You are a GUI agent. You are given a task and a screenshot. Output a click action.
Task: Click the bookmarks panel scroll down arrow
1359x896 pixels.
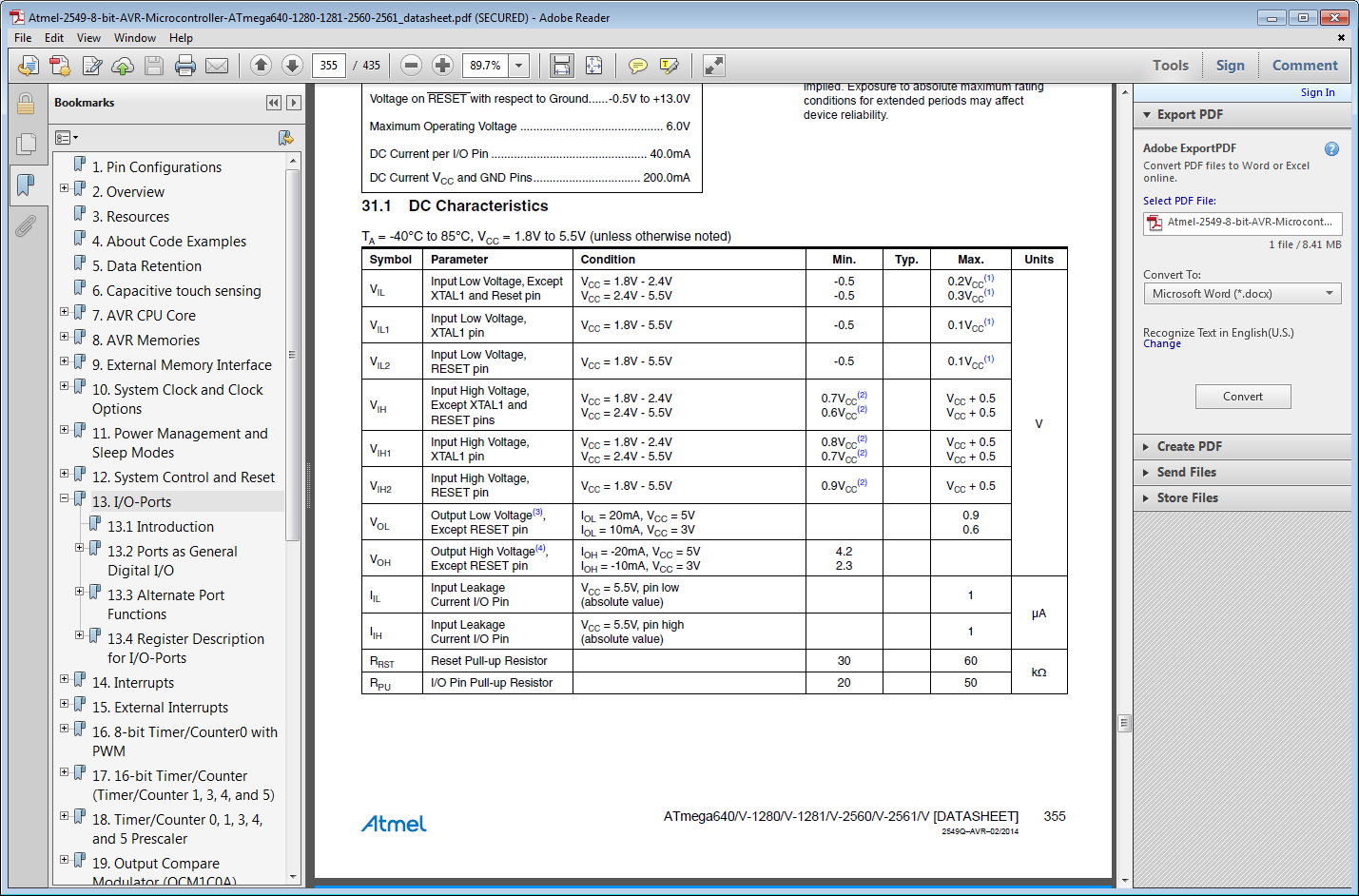293,877
